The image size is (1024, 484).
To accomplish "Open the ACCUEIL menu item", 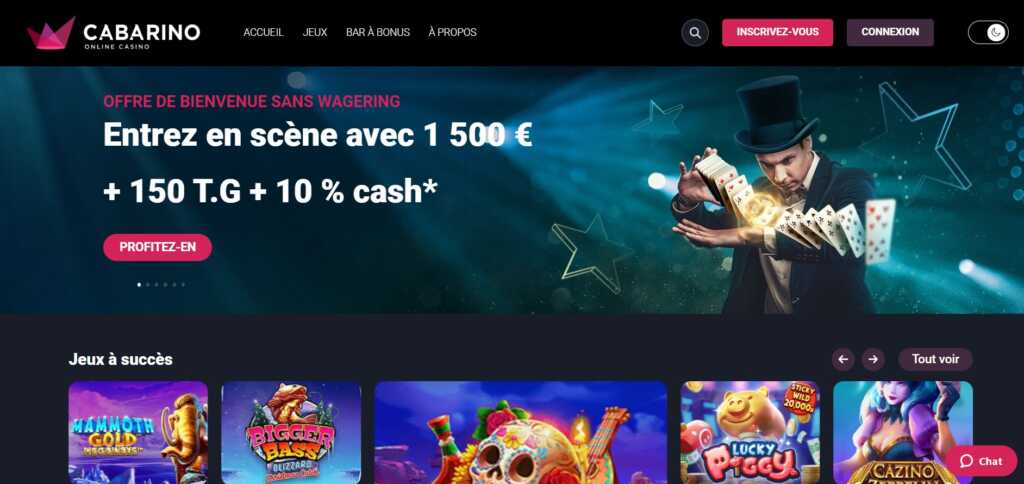I will pos(263,32).
